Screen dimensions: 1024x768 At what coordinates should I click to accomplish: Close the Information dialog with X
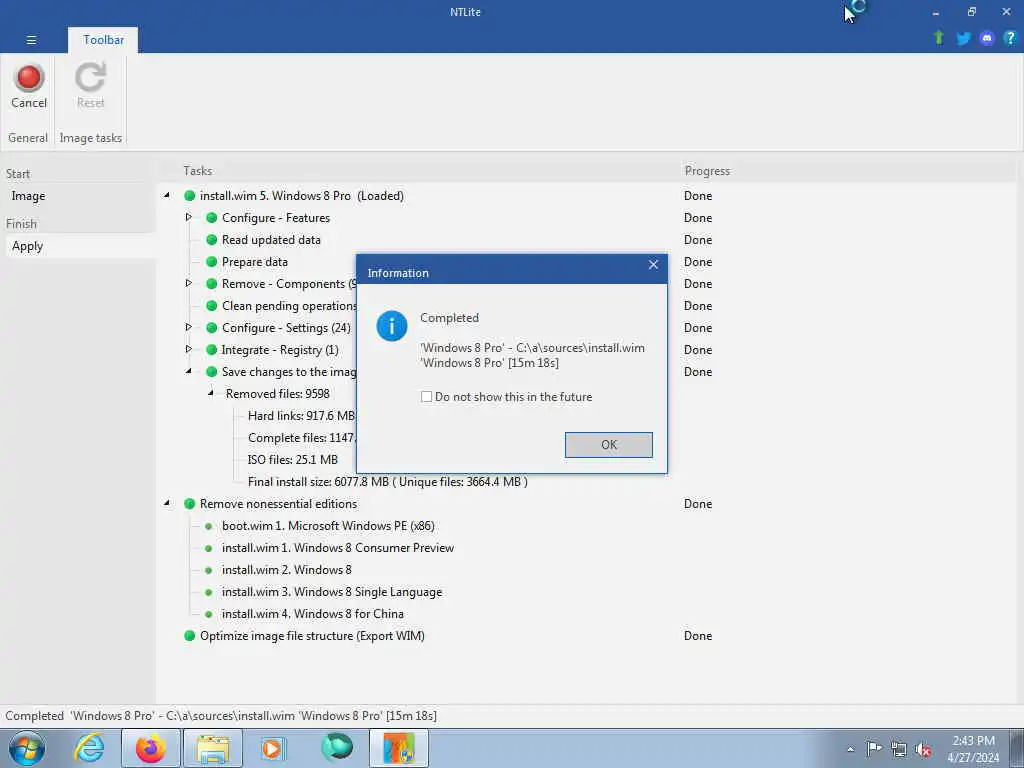[x=653, y=264]
